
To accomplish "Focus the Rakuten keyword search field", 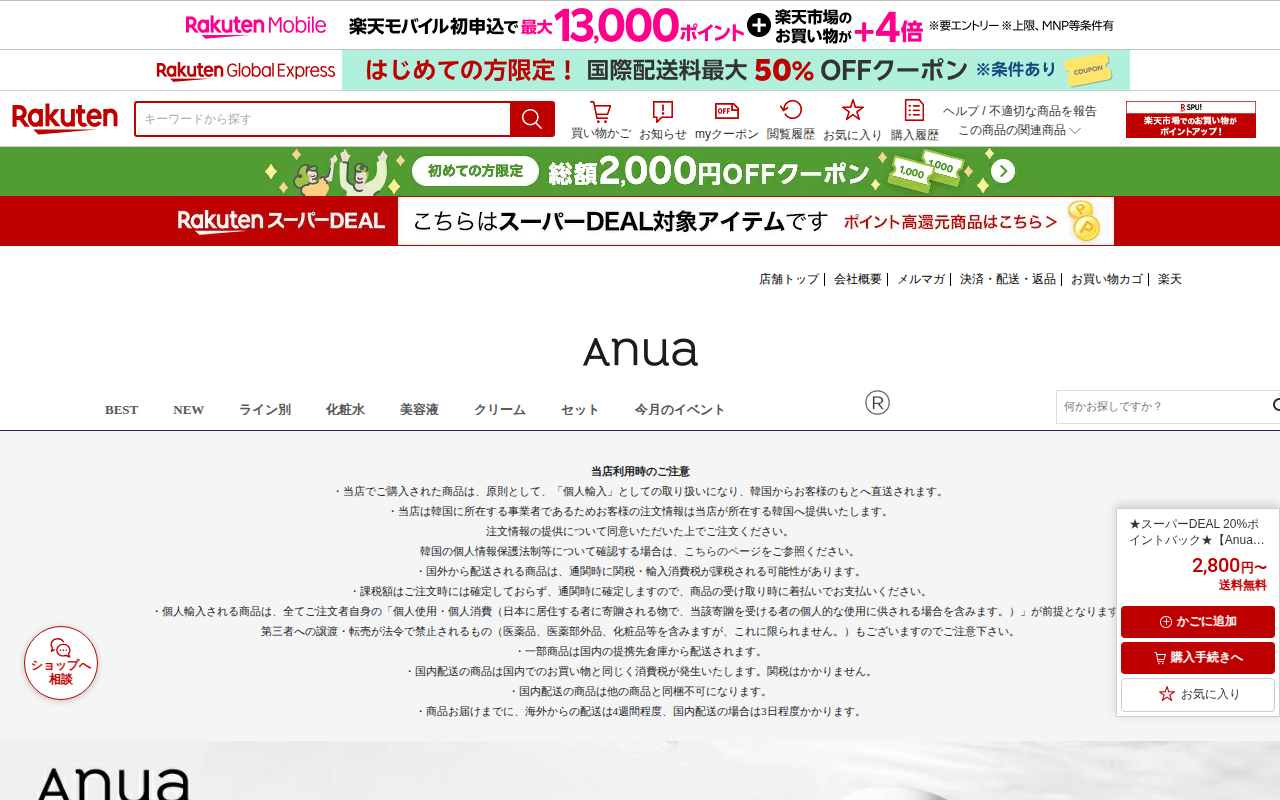I will coord(323,119).
